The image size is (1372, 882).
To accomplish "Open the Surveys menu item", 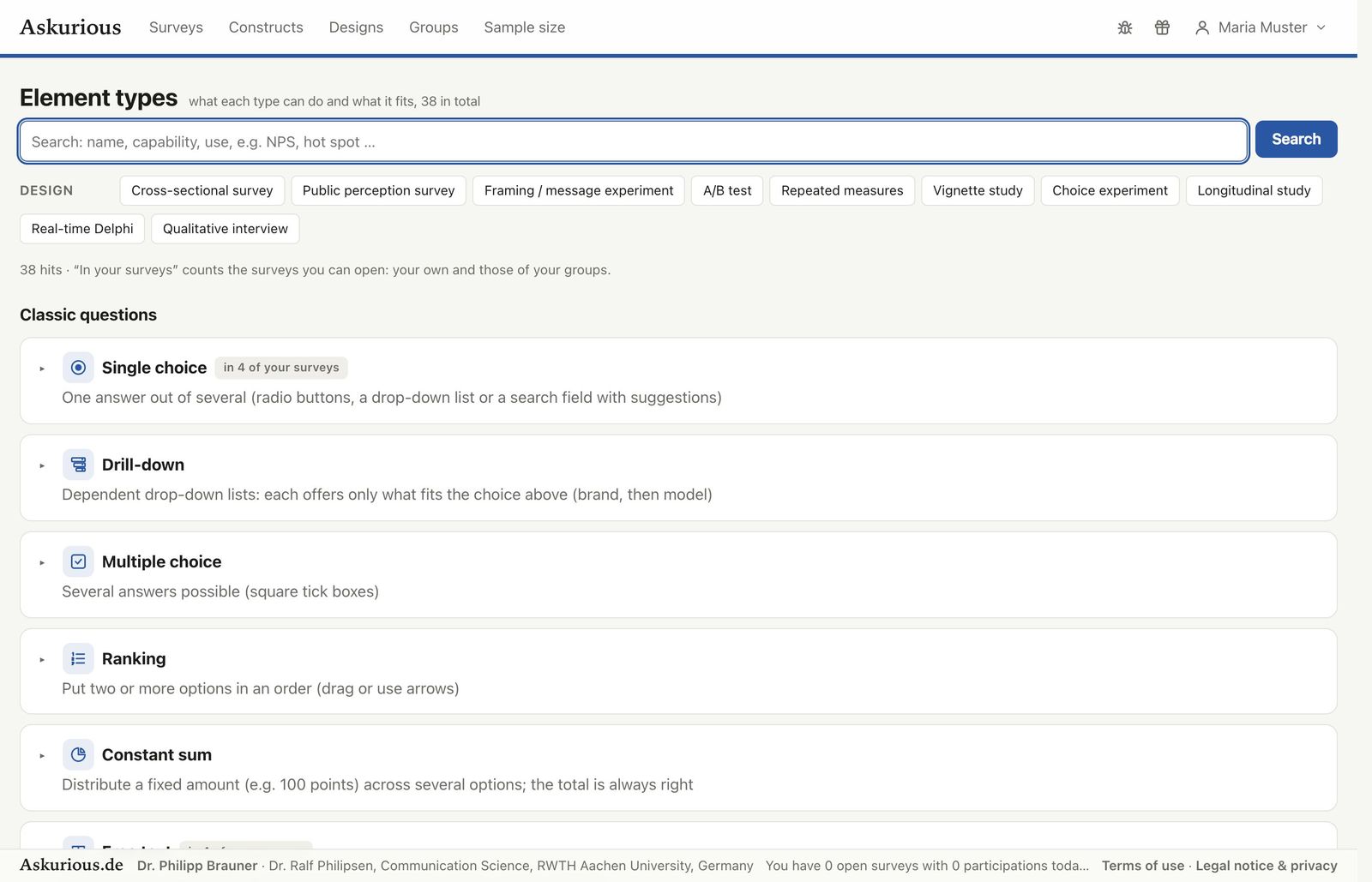I will pos(176,27).
